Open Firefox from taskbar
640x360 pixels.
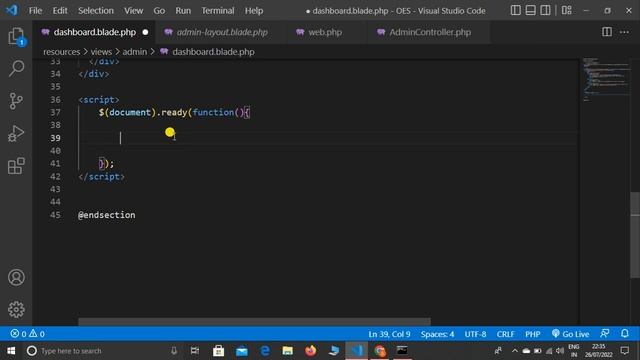click(x=310, y=351)
